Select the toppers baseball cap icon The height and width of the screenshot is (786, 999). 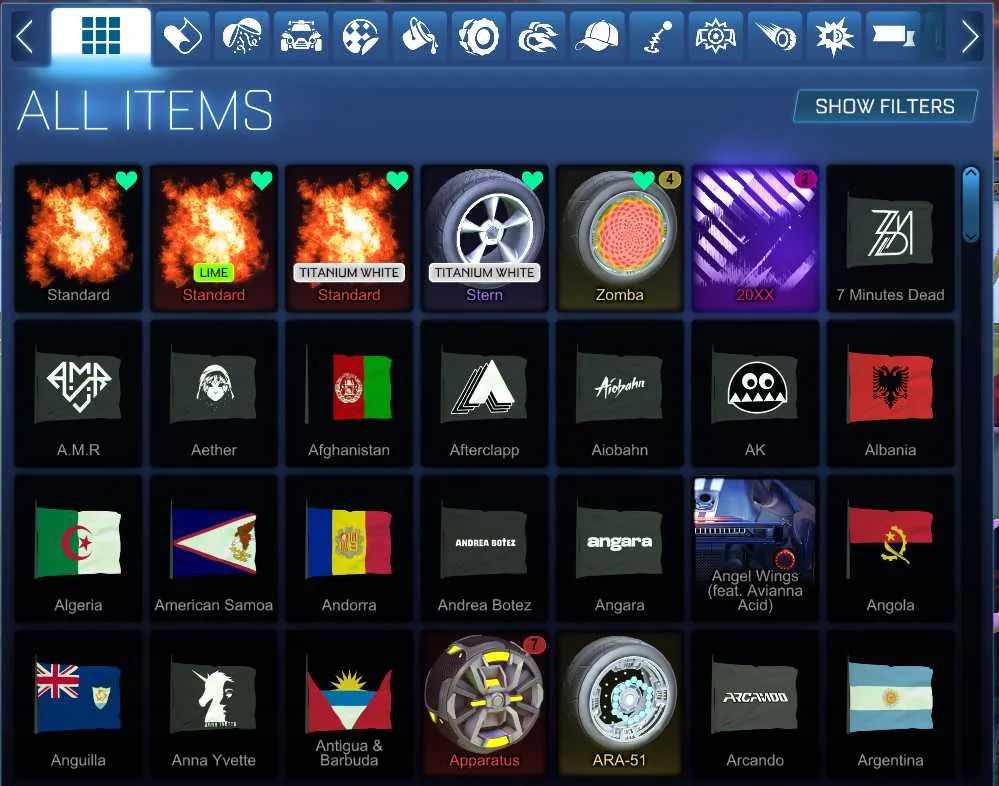click(x=597, y=36)
